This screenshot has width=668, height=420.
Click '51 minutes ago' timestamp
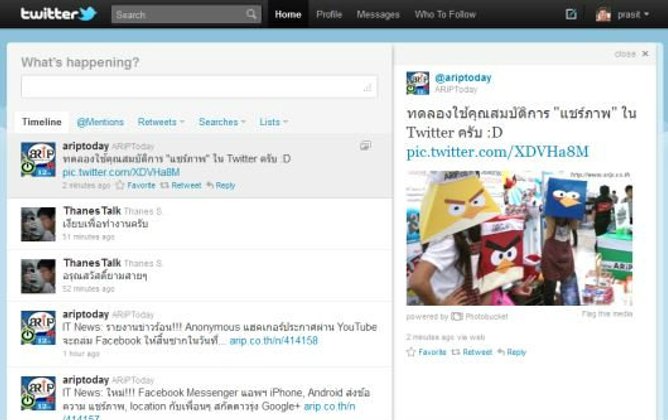click(89, 237)
